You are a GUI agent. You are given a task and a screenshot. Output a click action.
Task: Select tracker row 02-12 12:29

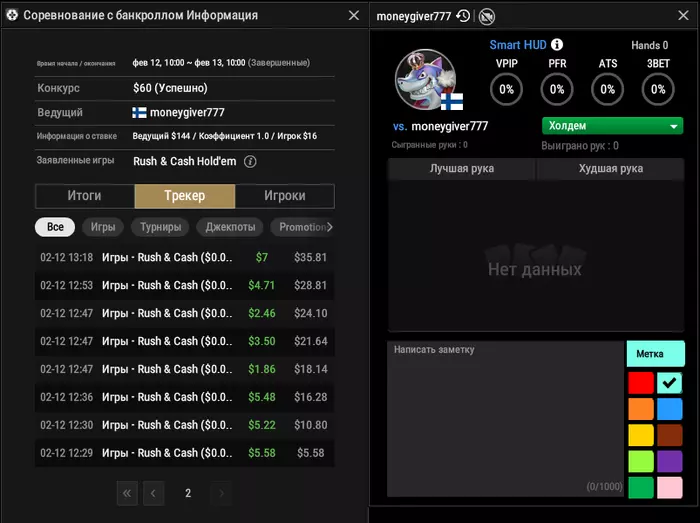point(185,453)
